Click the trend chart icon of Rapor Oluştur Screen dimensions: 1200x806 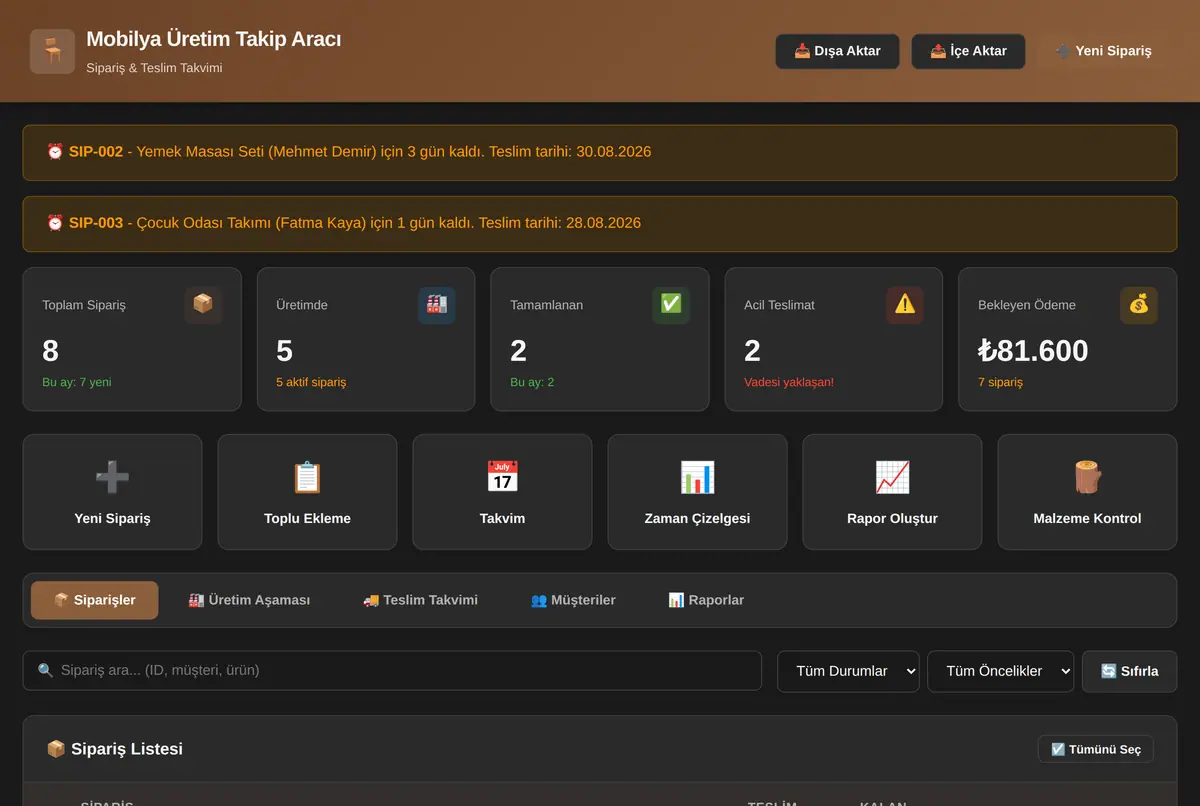pyautogui.click(x=892, y=477)
